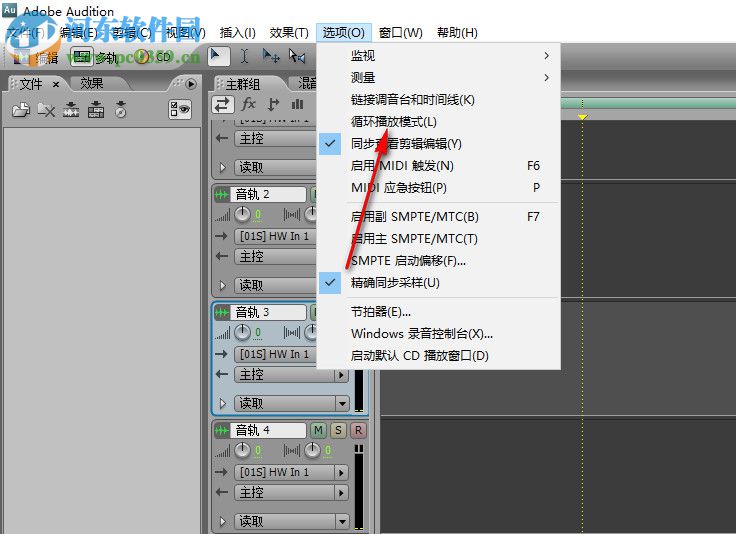The width and height of the screenshot is (736, 534).
Task: Select the Move/Copy Clip tool
Action: pos(271,56)
